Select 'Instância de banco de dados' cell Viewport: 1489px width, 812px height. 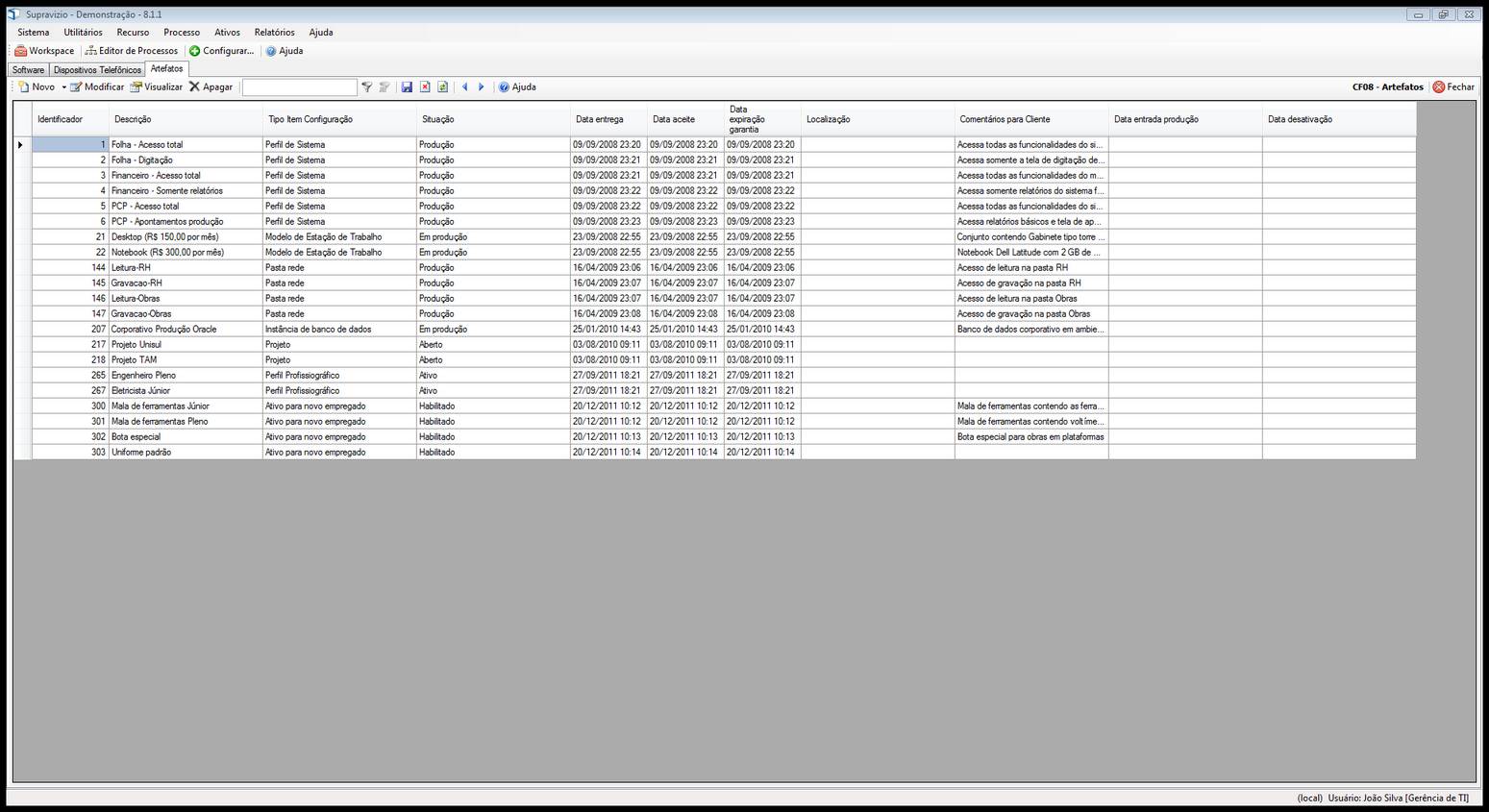click(339, 330)
